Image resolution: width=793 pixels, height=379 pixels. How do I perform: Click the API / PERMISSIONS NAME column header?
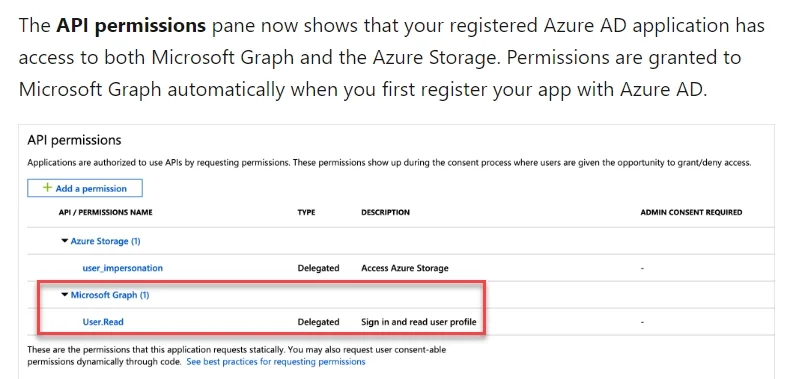[x=105, y=213]
